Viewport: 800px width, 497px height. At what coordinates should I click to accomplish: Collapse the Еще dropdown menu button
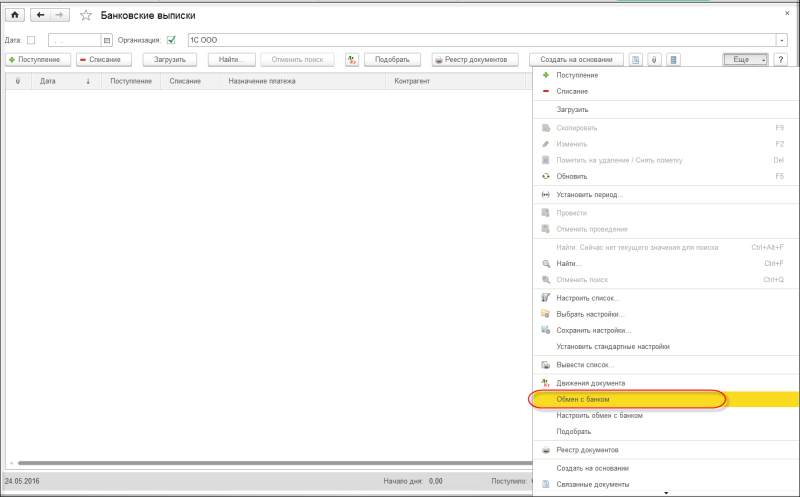click(x=745, y=60)
